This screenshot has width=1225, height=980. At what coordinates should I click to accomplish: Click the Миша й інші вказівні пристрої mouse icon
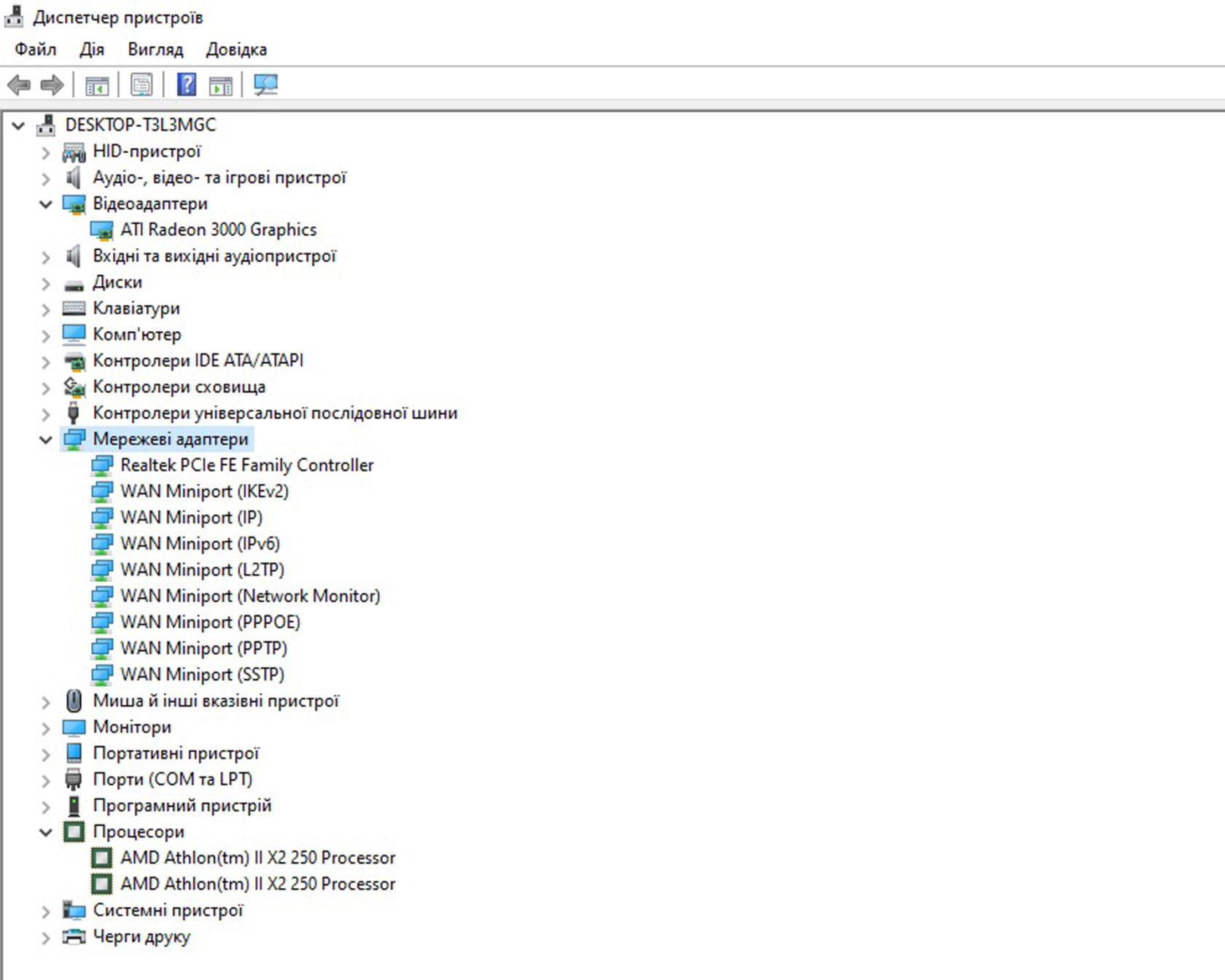tap(74, 701)
